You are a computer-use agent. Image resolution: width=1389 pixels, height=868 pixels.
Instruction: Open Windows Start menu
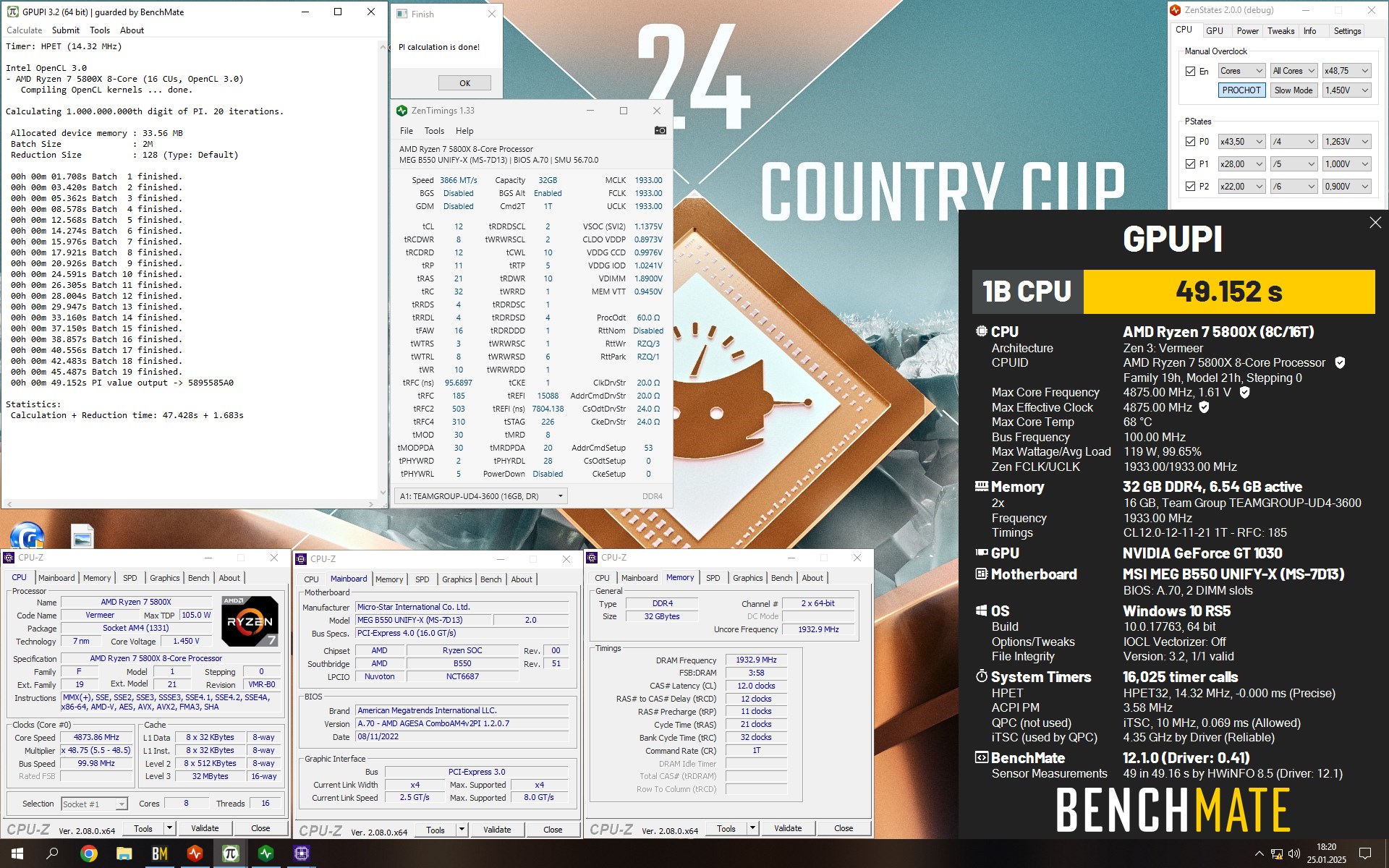(x=17, y=854)
